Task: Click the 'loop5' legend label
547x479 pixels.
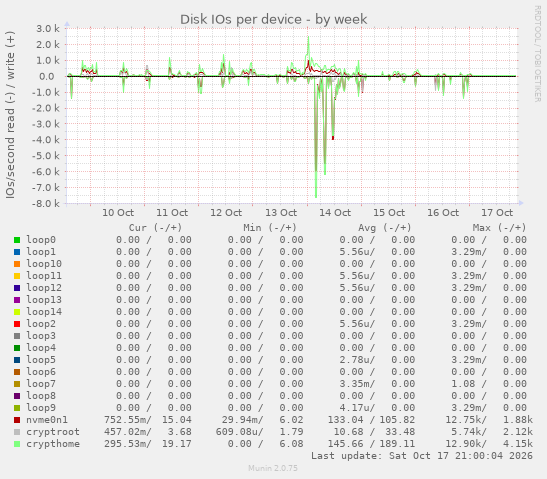Action: (x=41, y=360)
